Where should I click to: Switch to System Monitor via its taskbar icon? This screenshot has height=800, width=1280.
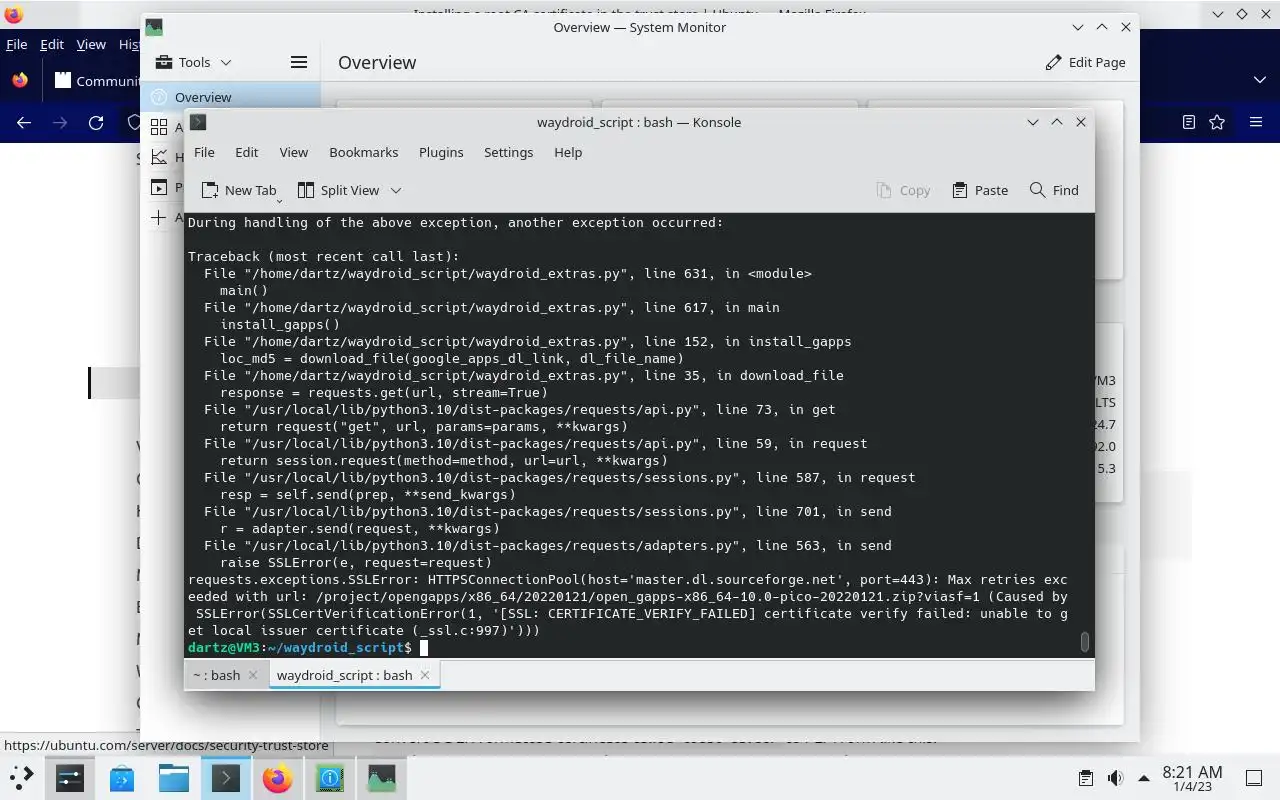[x=382, y=778]
